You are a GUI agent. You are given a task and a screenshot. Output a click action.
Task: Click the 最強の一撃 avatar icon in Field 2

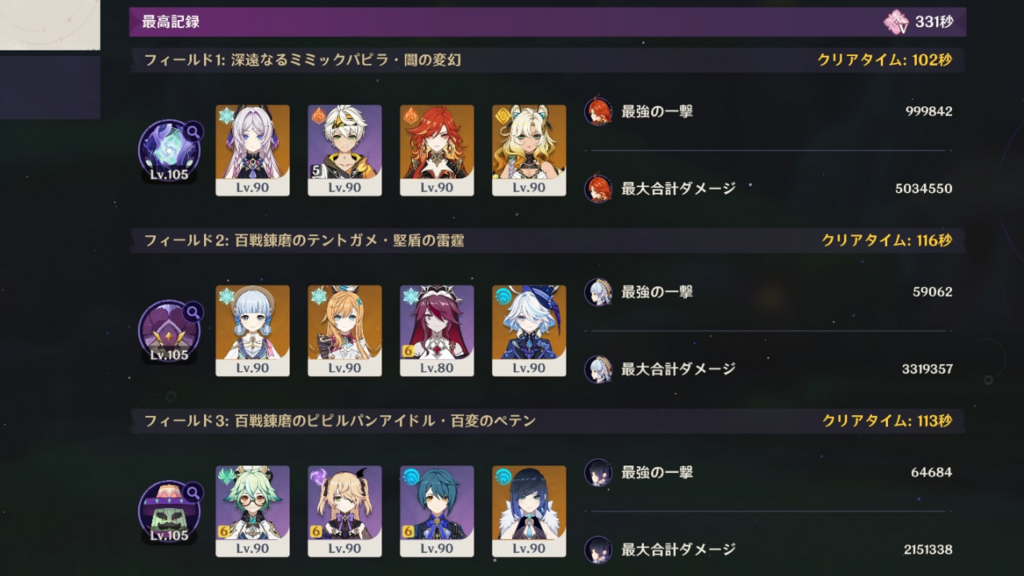click(598, 292)
